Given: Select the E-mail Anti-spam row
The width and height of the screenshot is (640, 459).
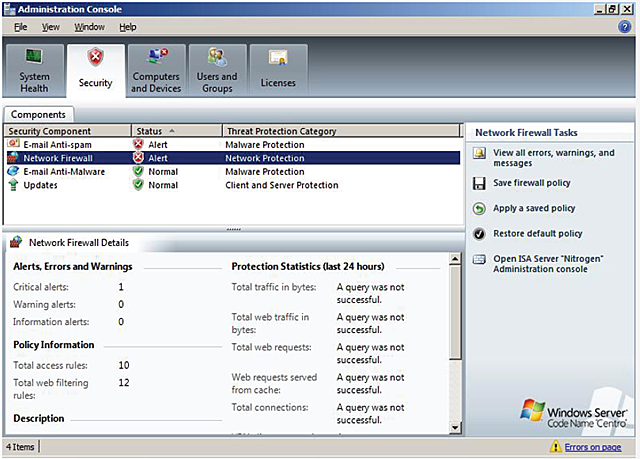Looking at the screenshot, I should click(x=233, y=144).
